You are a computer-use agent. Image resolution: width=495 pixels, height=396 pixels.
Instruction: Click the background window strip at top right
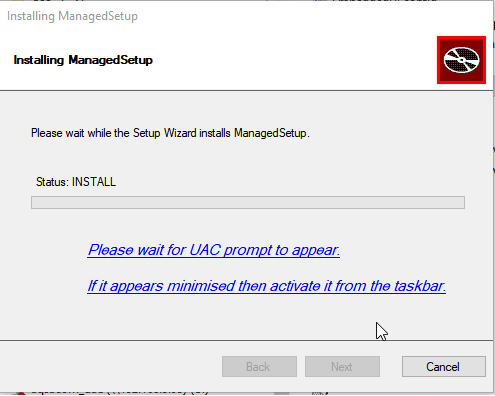[383, 1]
